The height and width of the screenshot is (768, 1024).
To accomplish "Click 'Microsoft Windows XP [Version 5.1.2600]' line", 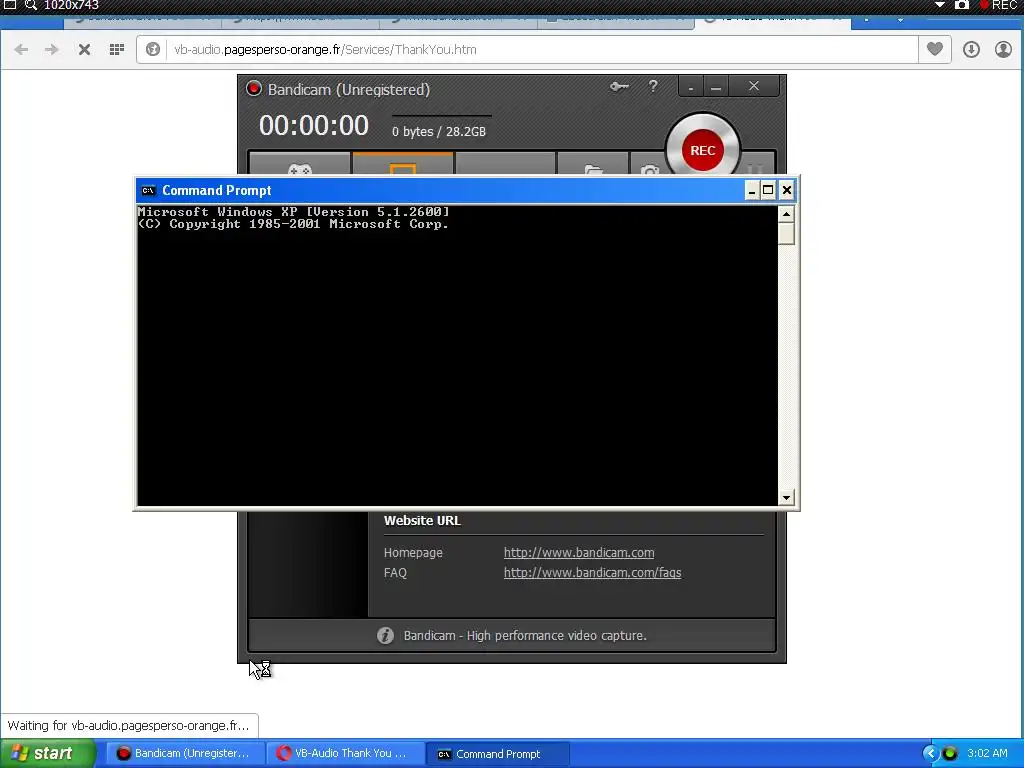I will click(x=293, y=212).
